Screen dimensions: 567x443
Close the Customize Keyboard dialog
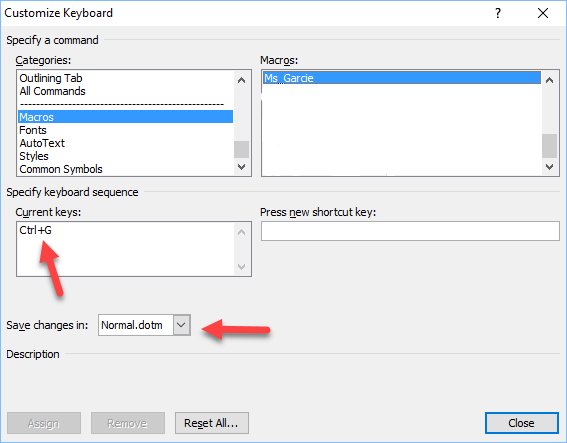coord(543,13)
